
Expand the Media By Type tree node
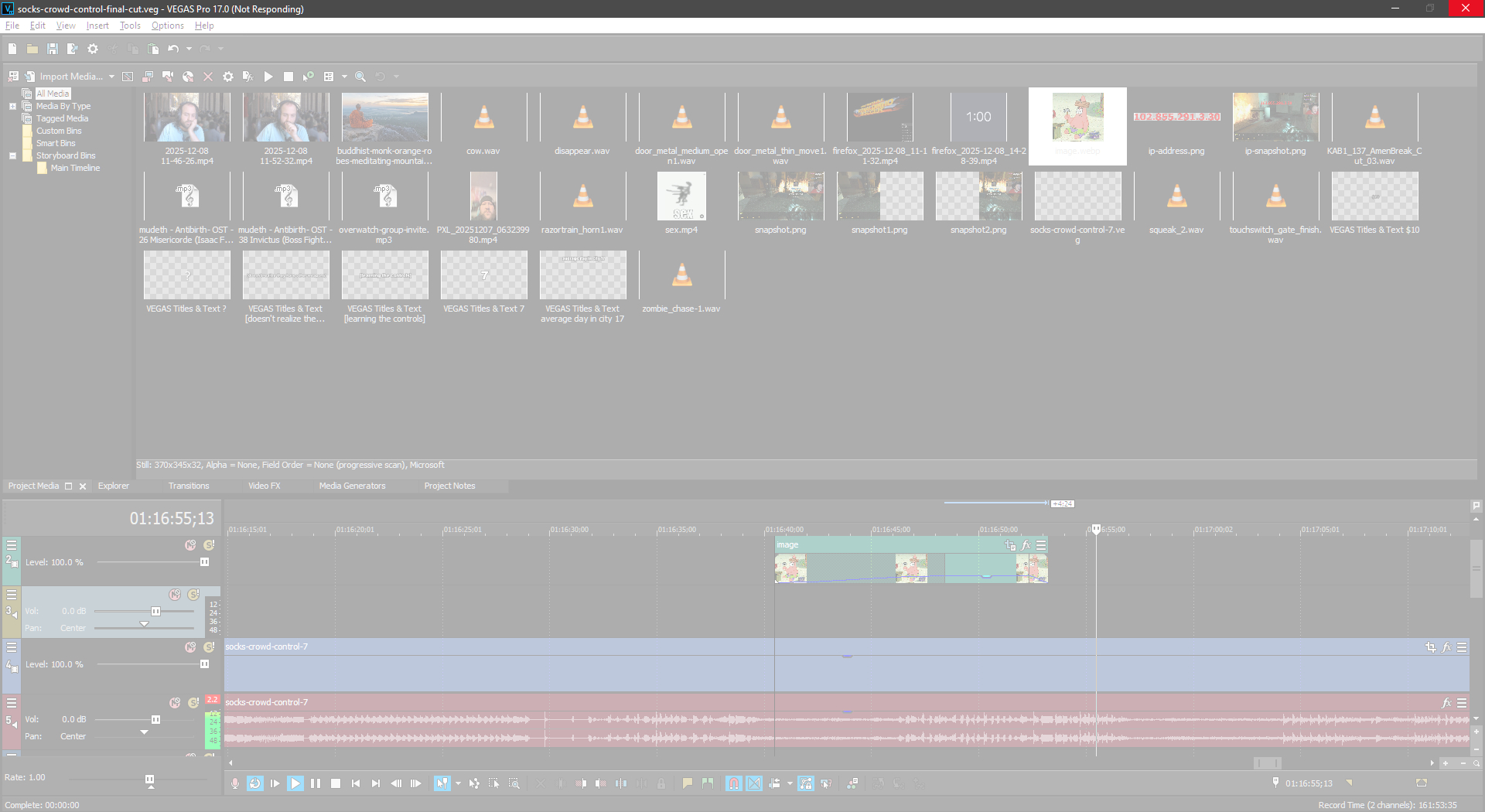click(x=12, y=106)
